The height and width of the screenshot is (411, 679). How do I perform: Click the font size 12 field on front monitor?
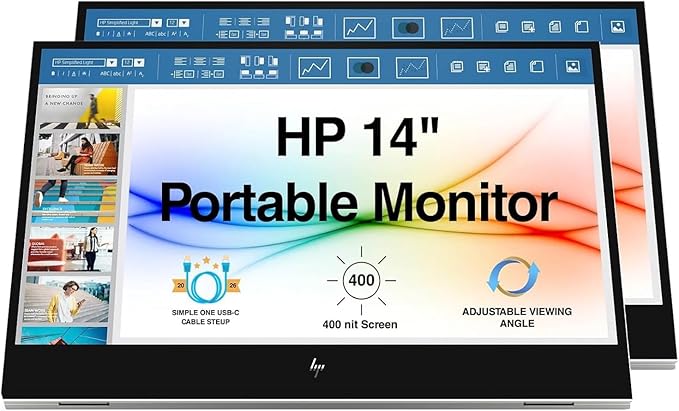pyautogui.click(x=127, y=63)
